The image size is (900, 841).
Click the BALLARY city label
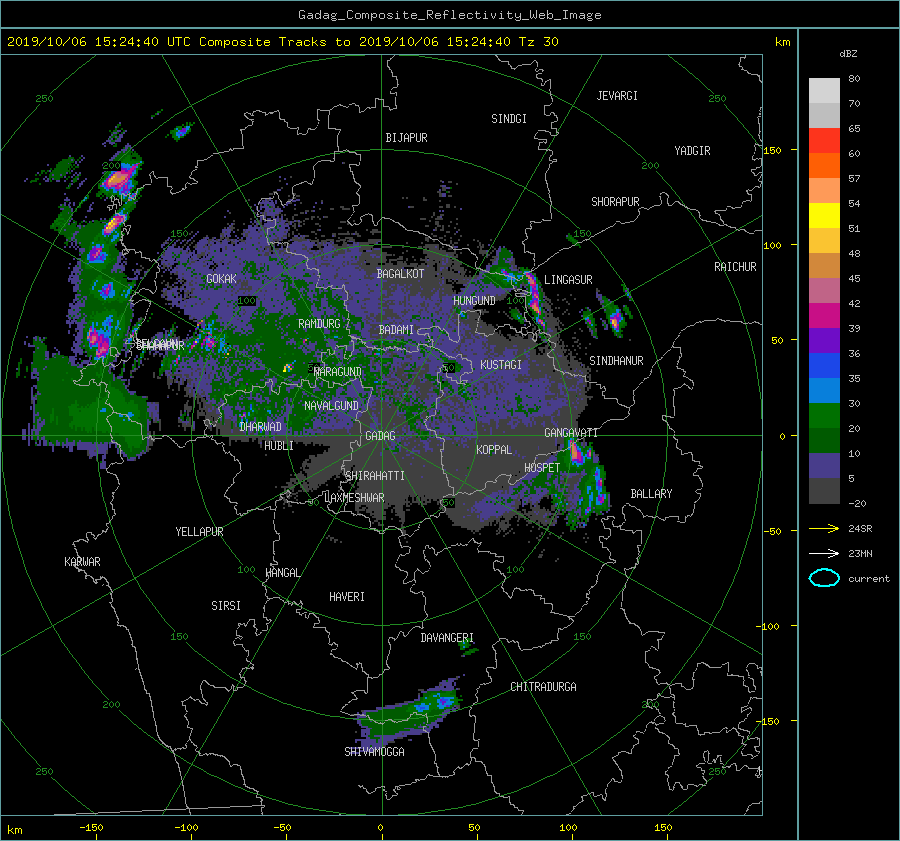pos(651,494)
